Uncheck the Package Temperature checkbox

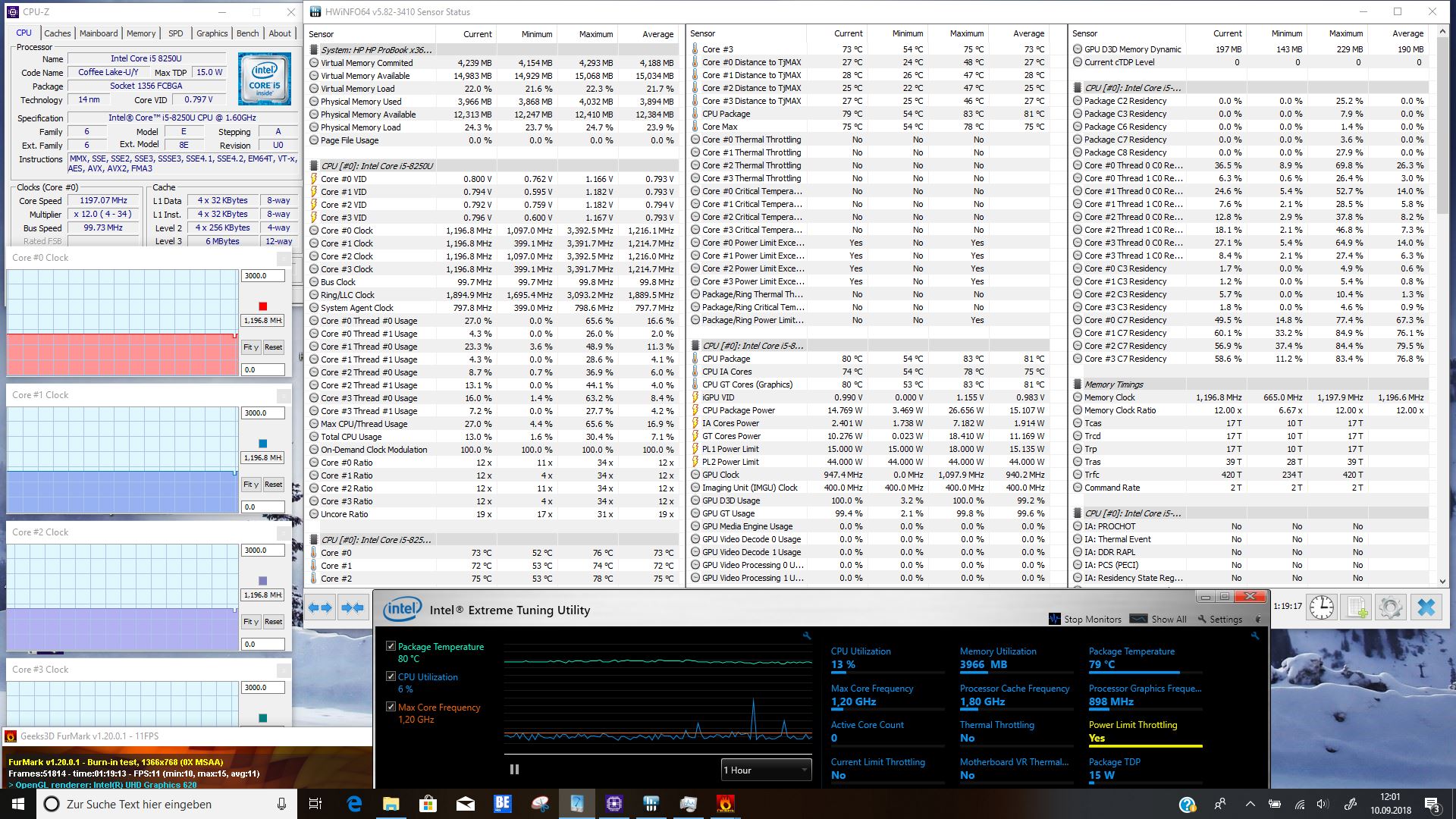tap(391, 646)
